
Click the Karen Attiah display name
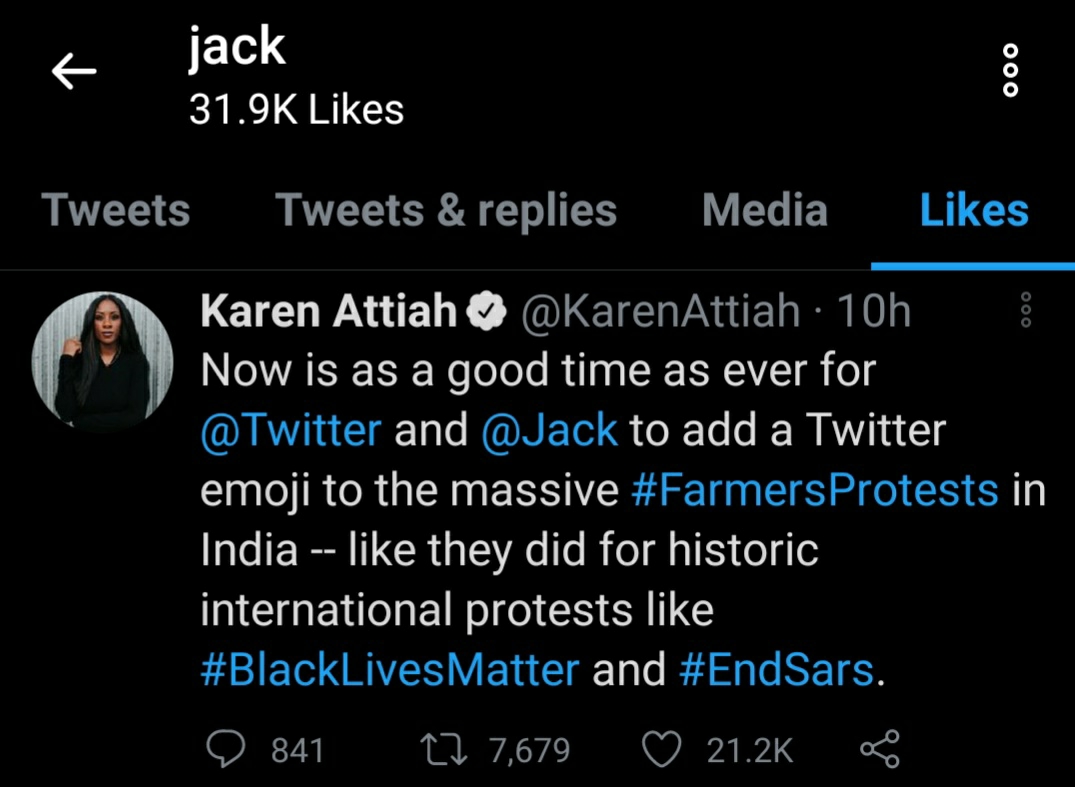click(x=329, y=313)
